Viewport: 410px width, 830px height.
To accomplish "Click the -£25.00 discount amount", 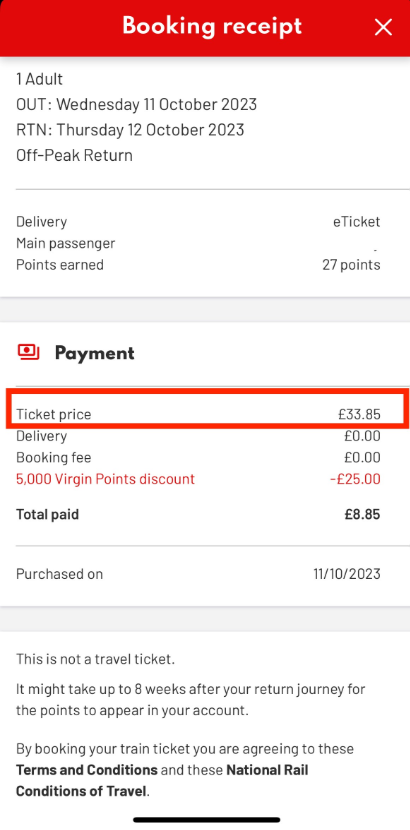I will pos(355,479).
